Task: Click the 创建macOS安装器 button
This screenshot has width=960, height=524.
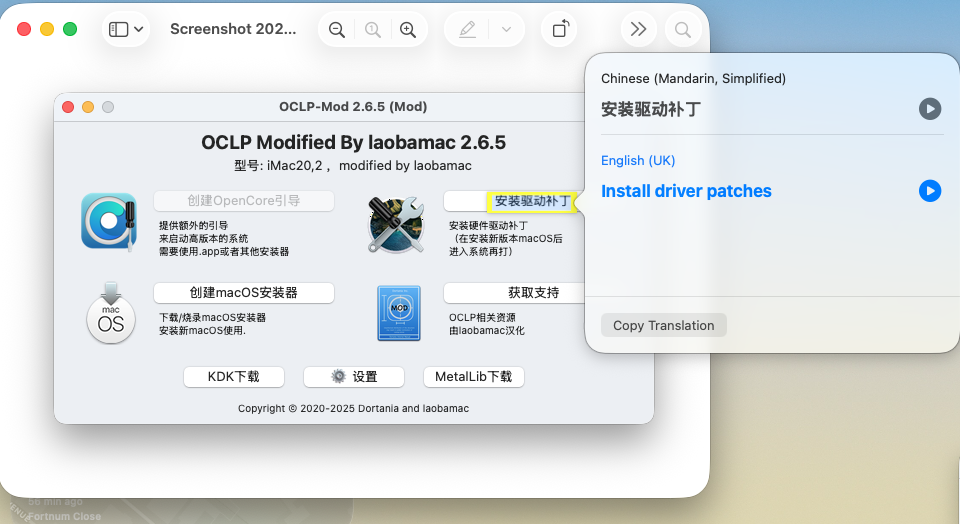Action: (x=244, y=293)
